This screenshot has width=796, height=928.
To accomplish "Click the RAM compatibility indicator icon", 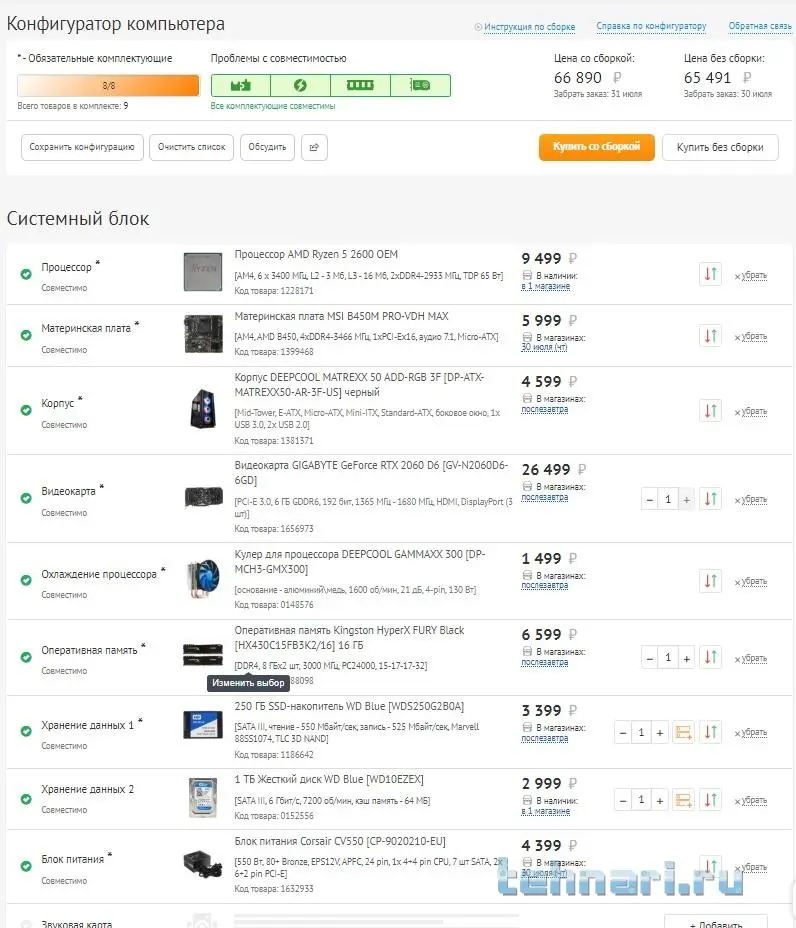I will (360, 85).
